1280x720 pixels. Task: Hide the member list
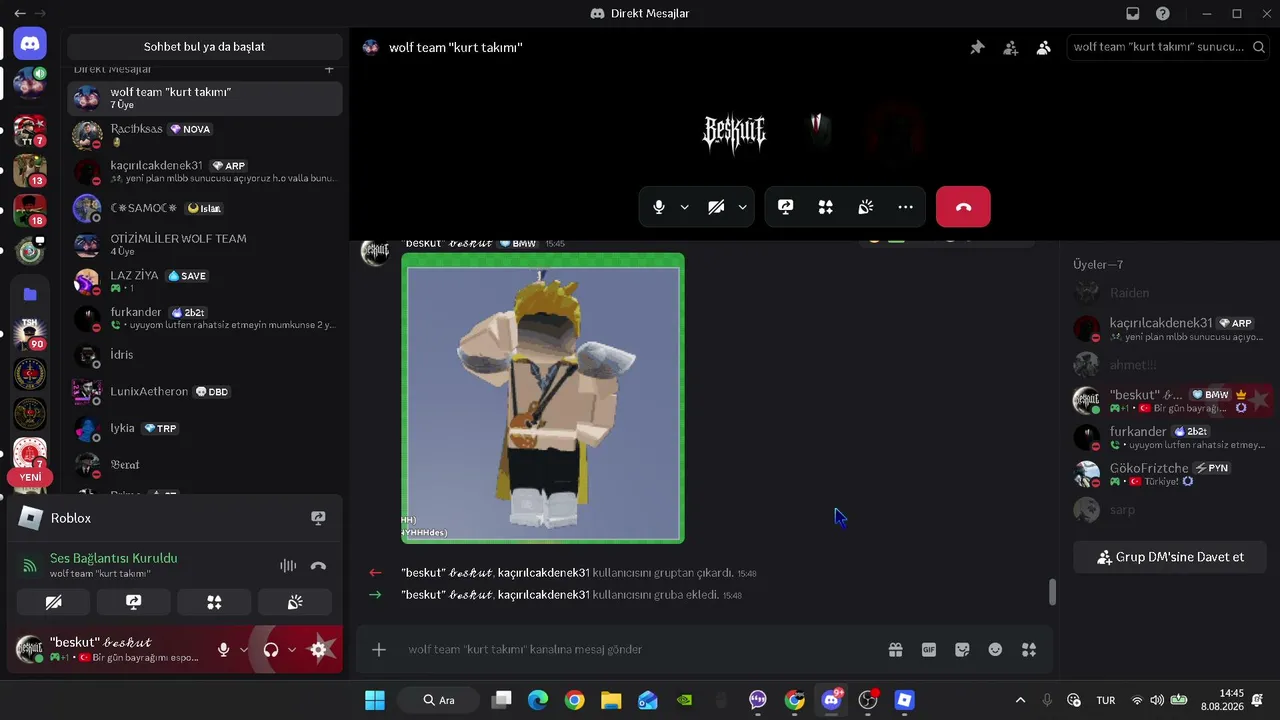click(1044, 47)
